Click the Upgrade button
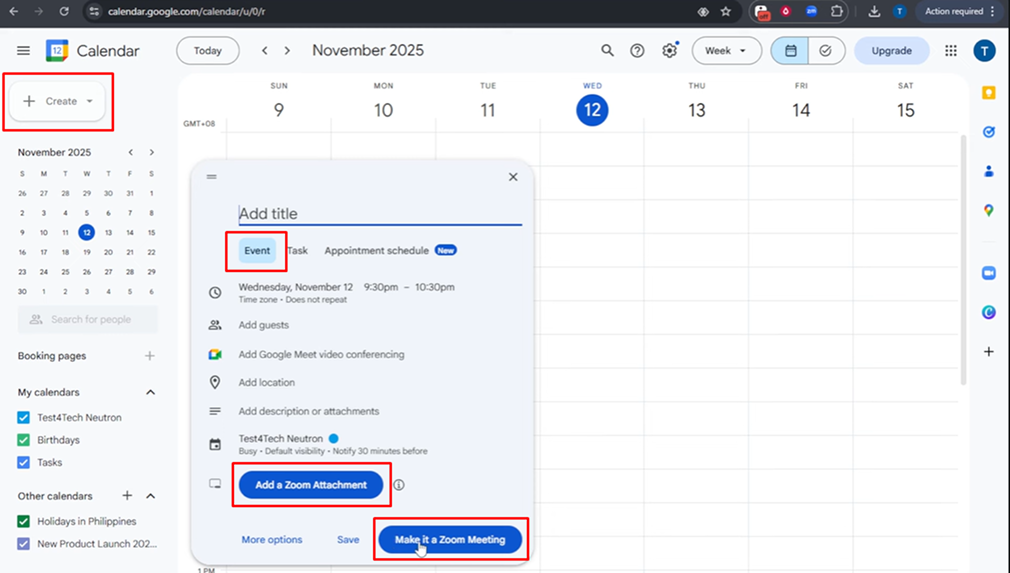Screen dimensions: 1010x573 pos(891,50)
